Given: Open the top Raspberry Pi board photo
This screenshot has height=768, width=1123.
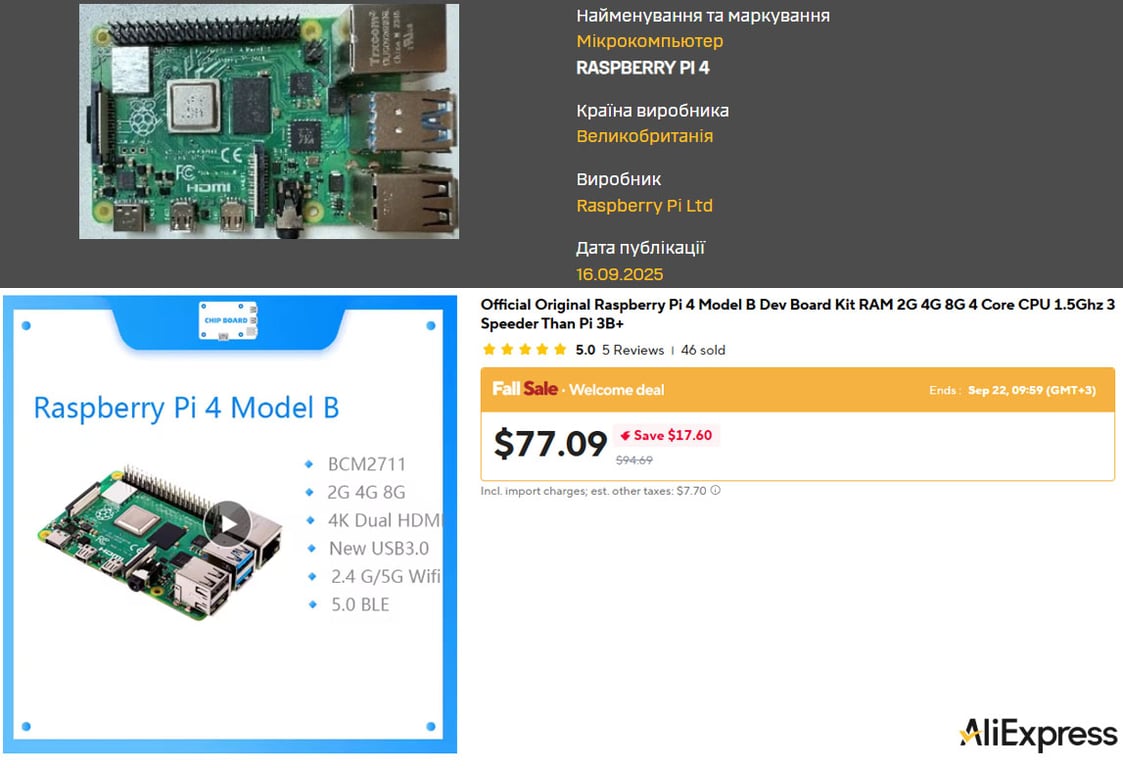Looking at the screenshot, I should pos(269,121).
